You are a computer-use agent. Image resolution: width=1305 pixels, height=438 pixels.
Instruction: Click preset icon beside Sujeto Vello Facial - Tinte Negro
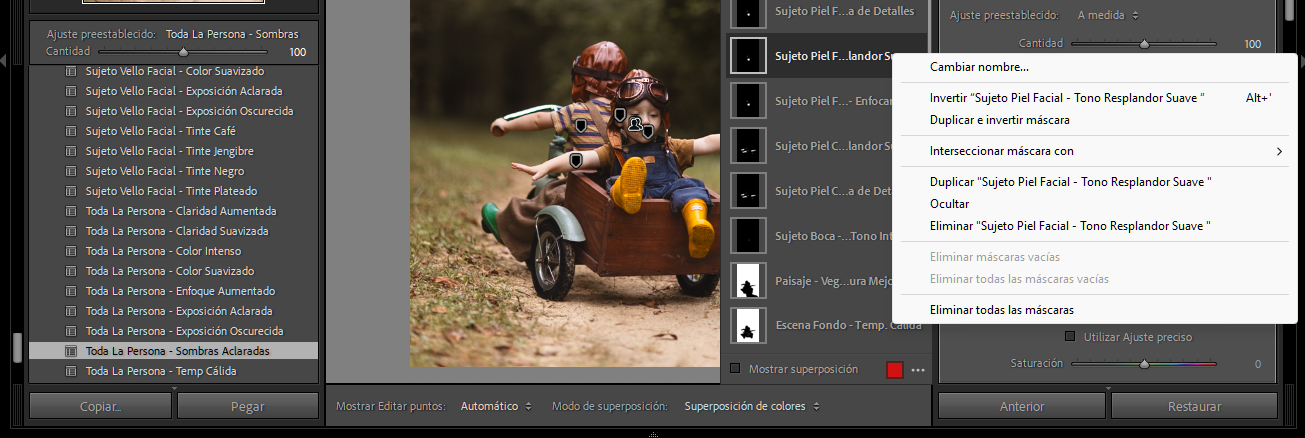click(x=71, y=171)
